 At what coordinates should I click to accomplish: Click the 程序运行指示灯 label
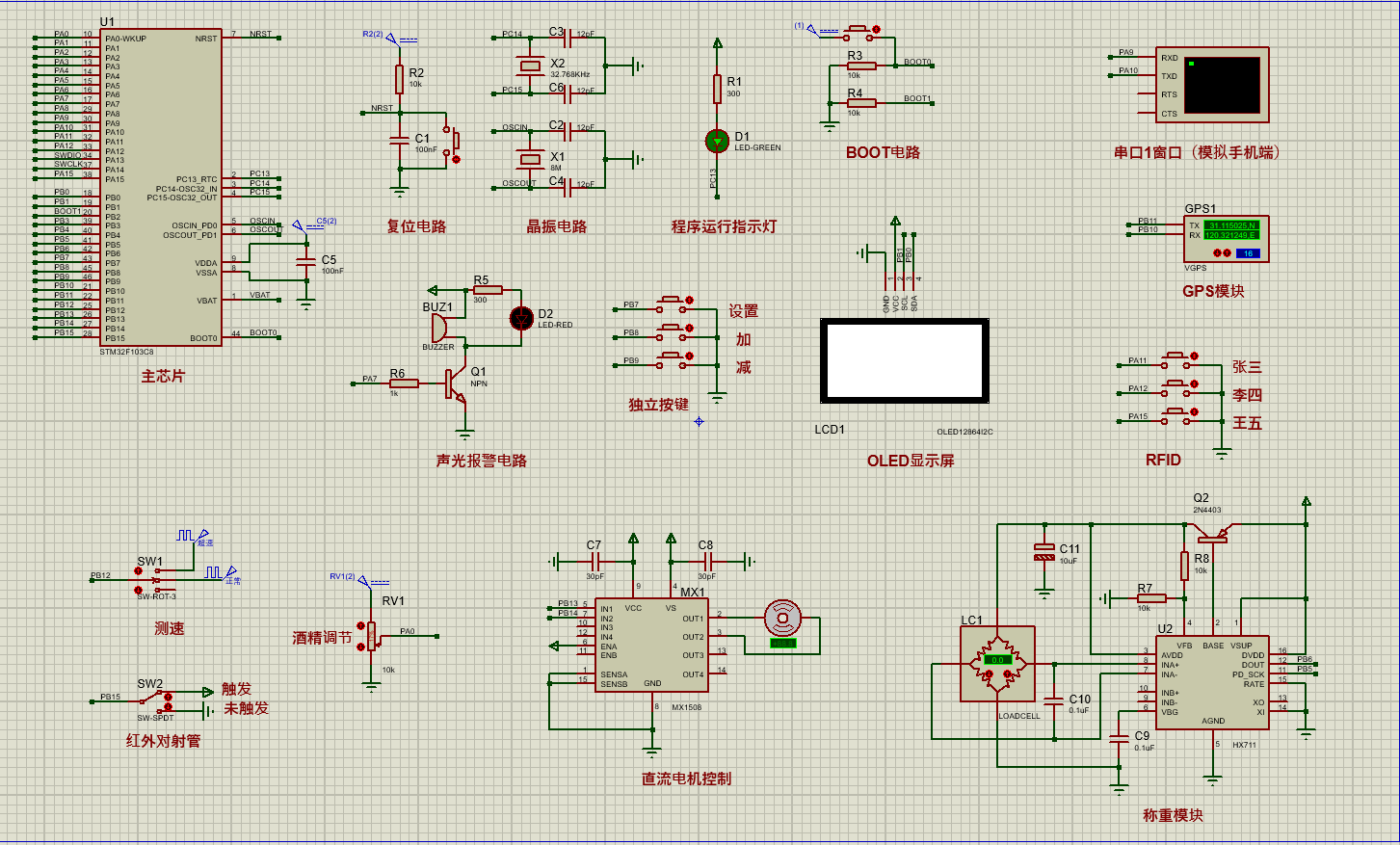coord(724,226)
